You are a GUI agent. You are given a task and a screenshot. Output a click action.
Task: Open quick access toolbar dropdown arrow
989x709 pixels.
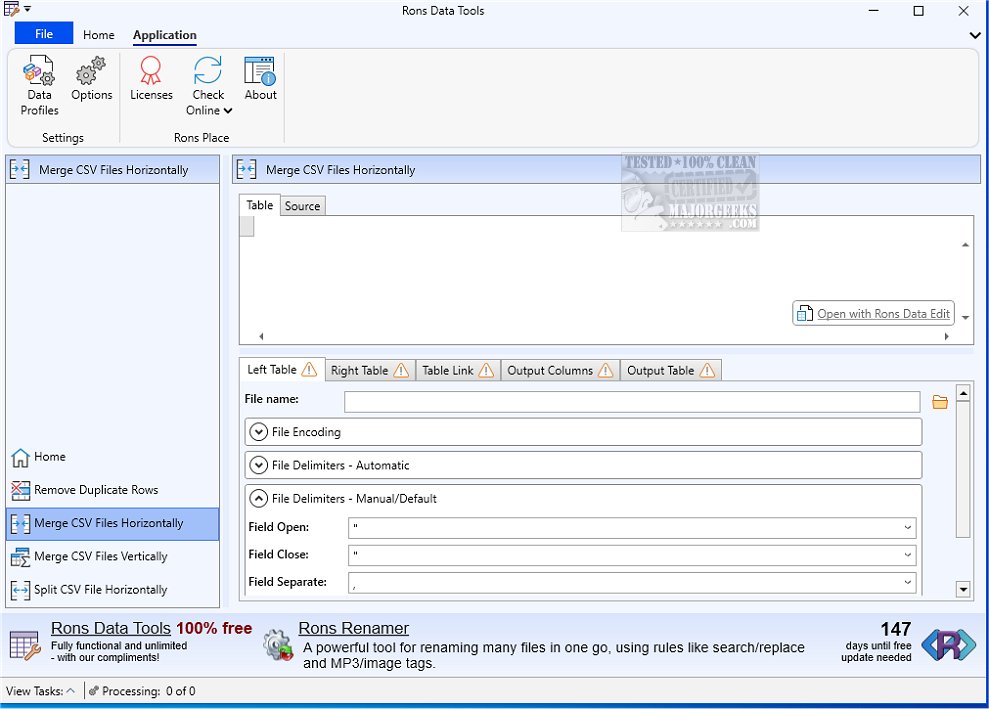pyautogui.click(x=27, y=9)
